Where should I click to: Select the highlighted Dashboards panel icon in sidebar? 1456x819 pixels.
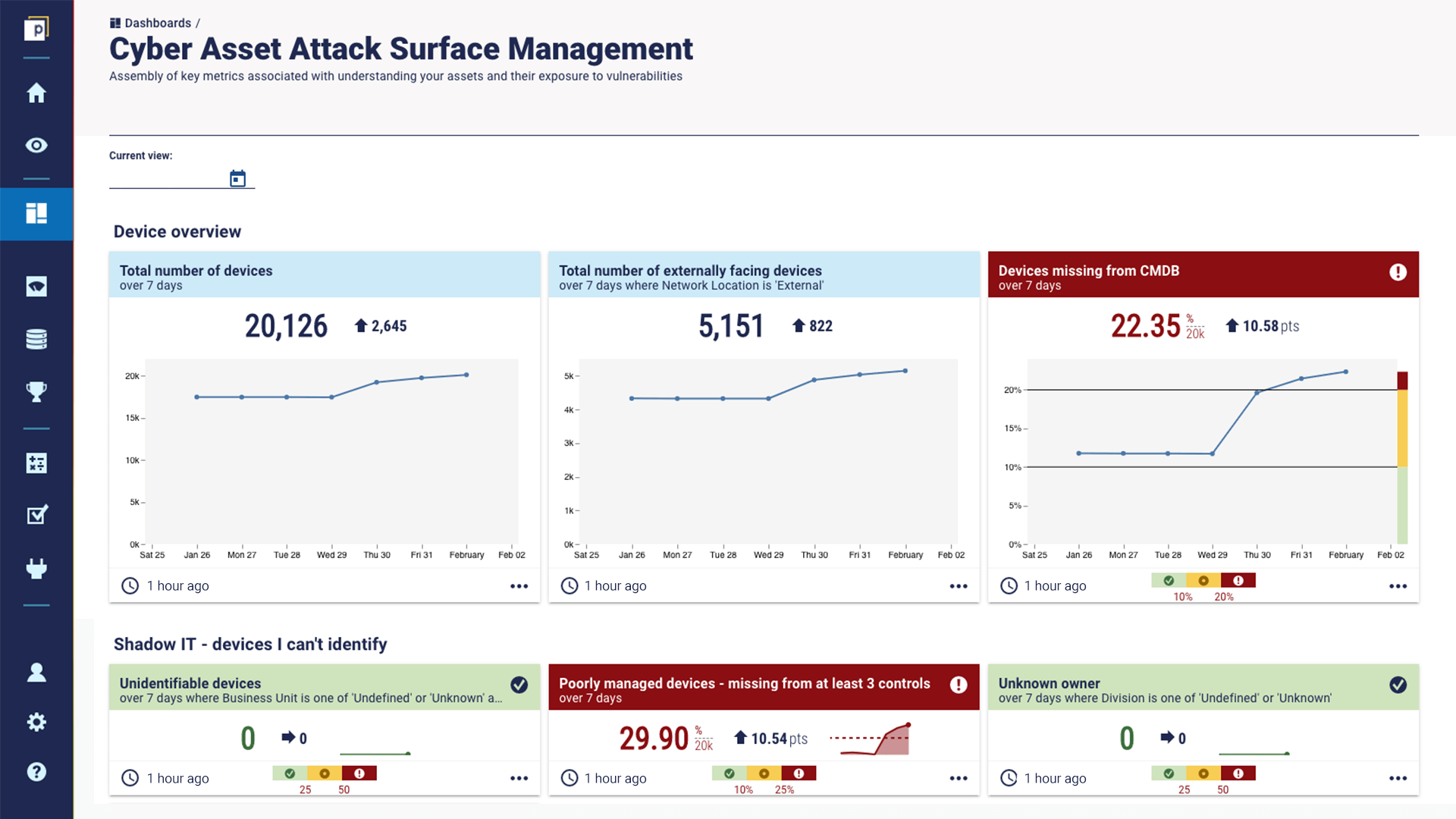pos(36,215)
